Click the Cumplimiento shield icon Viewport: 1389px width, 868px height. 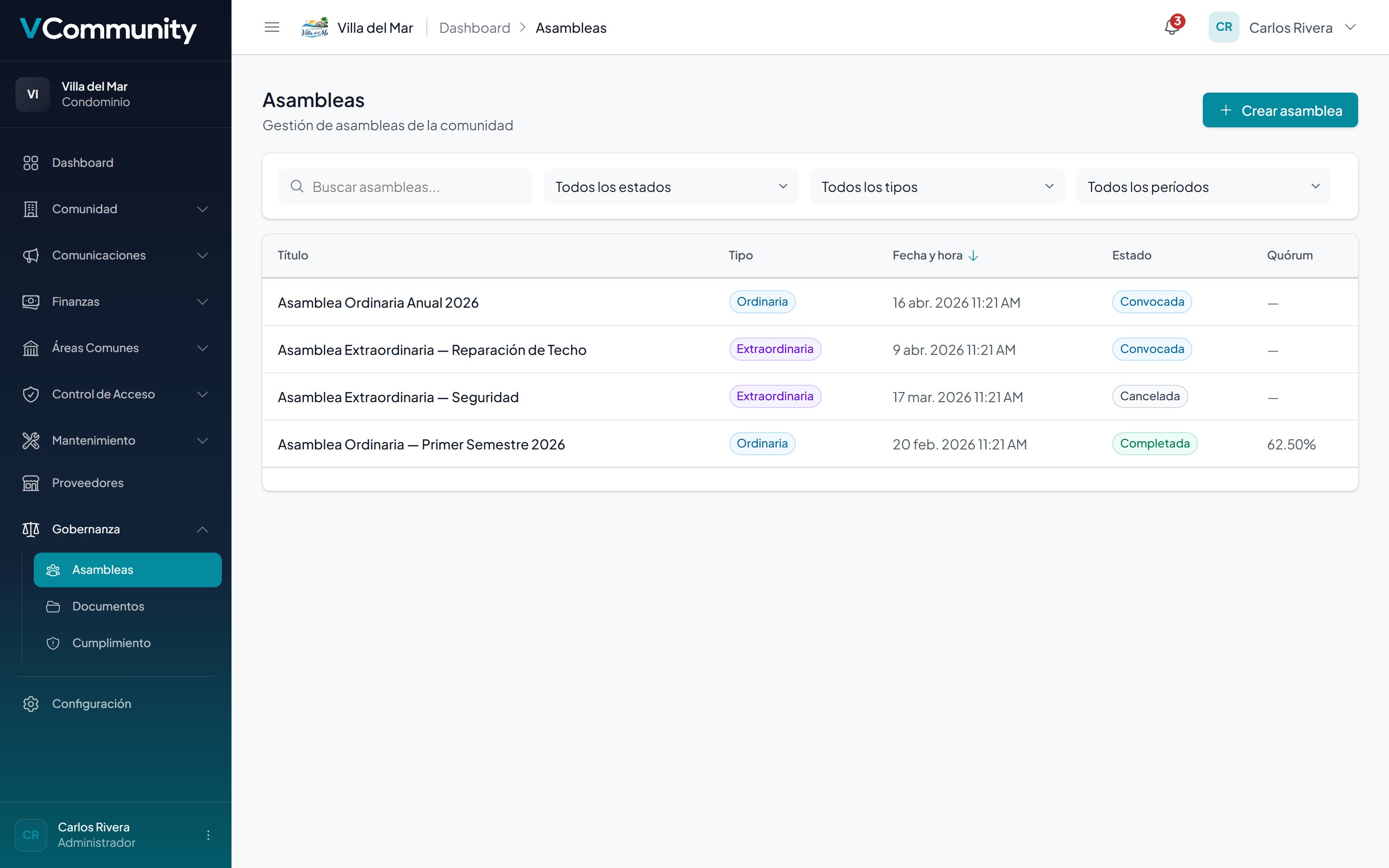pyautogui.click(x=53, y=643)
